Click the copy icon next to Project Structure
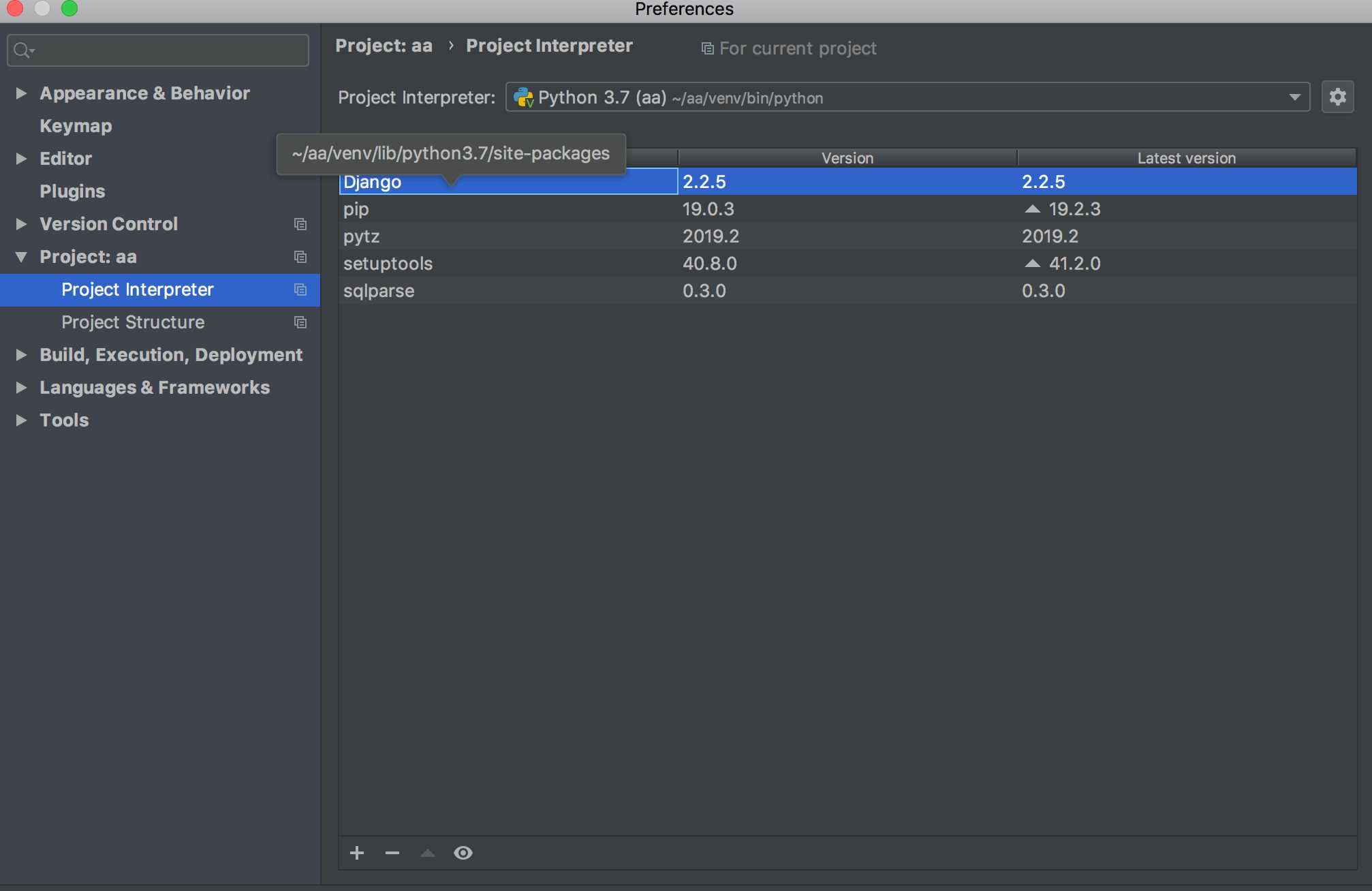The image size is (1372, 891). coord(300,322)
